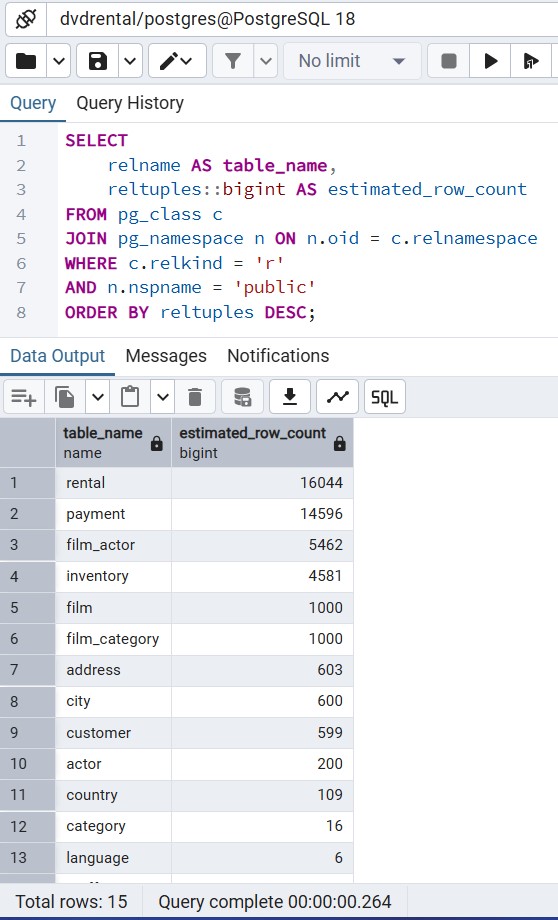The image size is (558, 920).
Task: Expand the open file dropdown arrow
Action: tap(59, 60)
